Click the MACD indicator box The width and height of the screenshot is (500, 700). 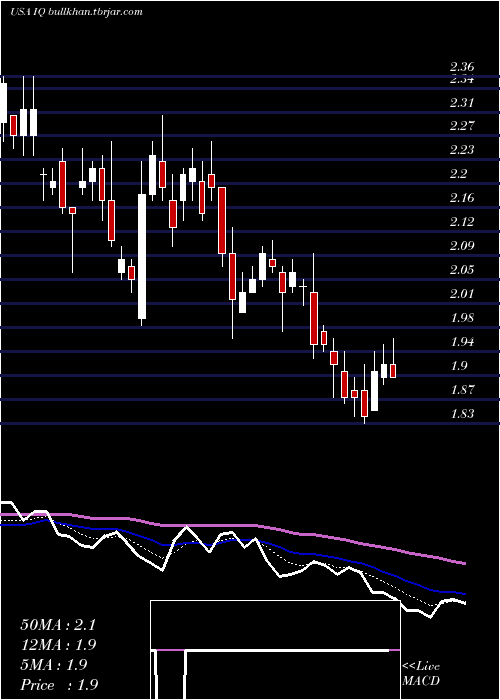275,650
